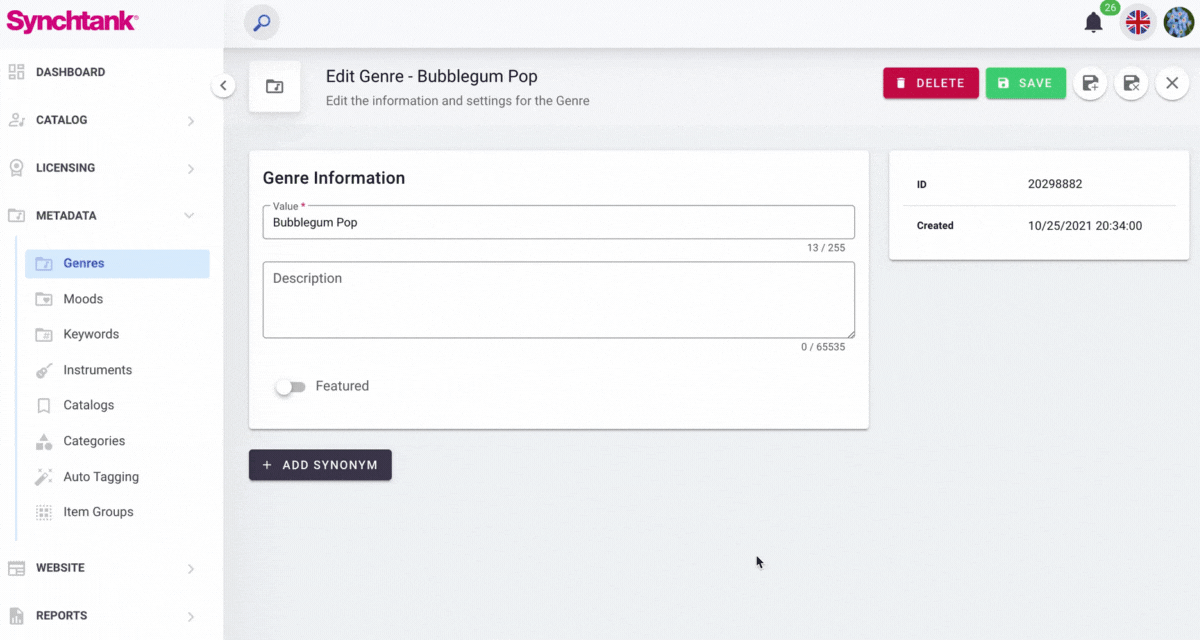This screenshot has height=640, width=1200.
Task: Open the user profile avatar
Action: [1178, 22]
